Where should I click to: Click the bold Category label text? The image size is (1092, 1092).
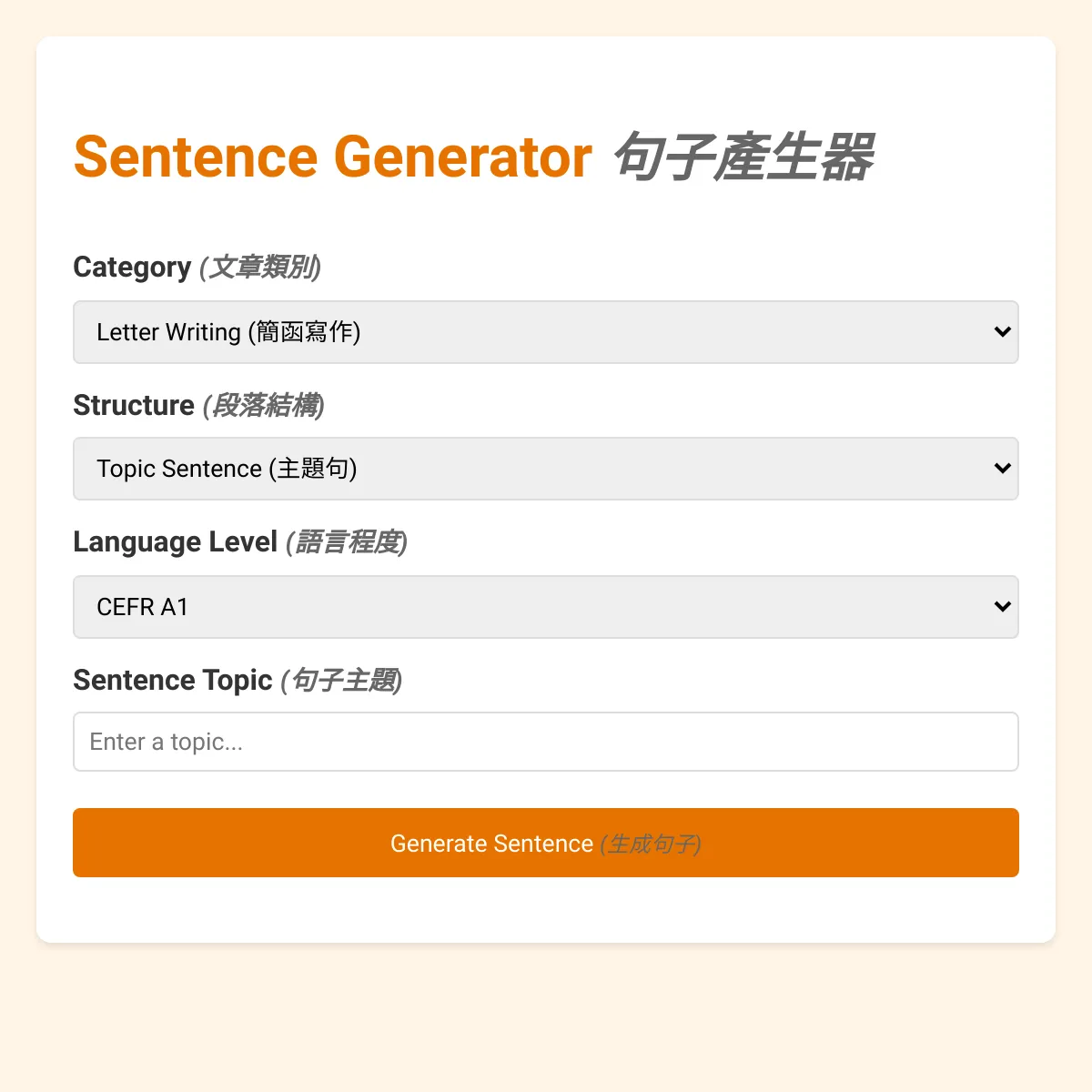pyautogui.click(x=132, y=268)
